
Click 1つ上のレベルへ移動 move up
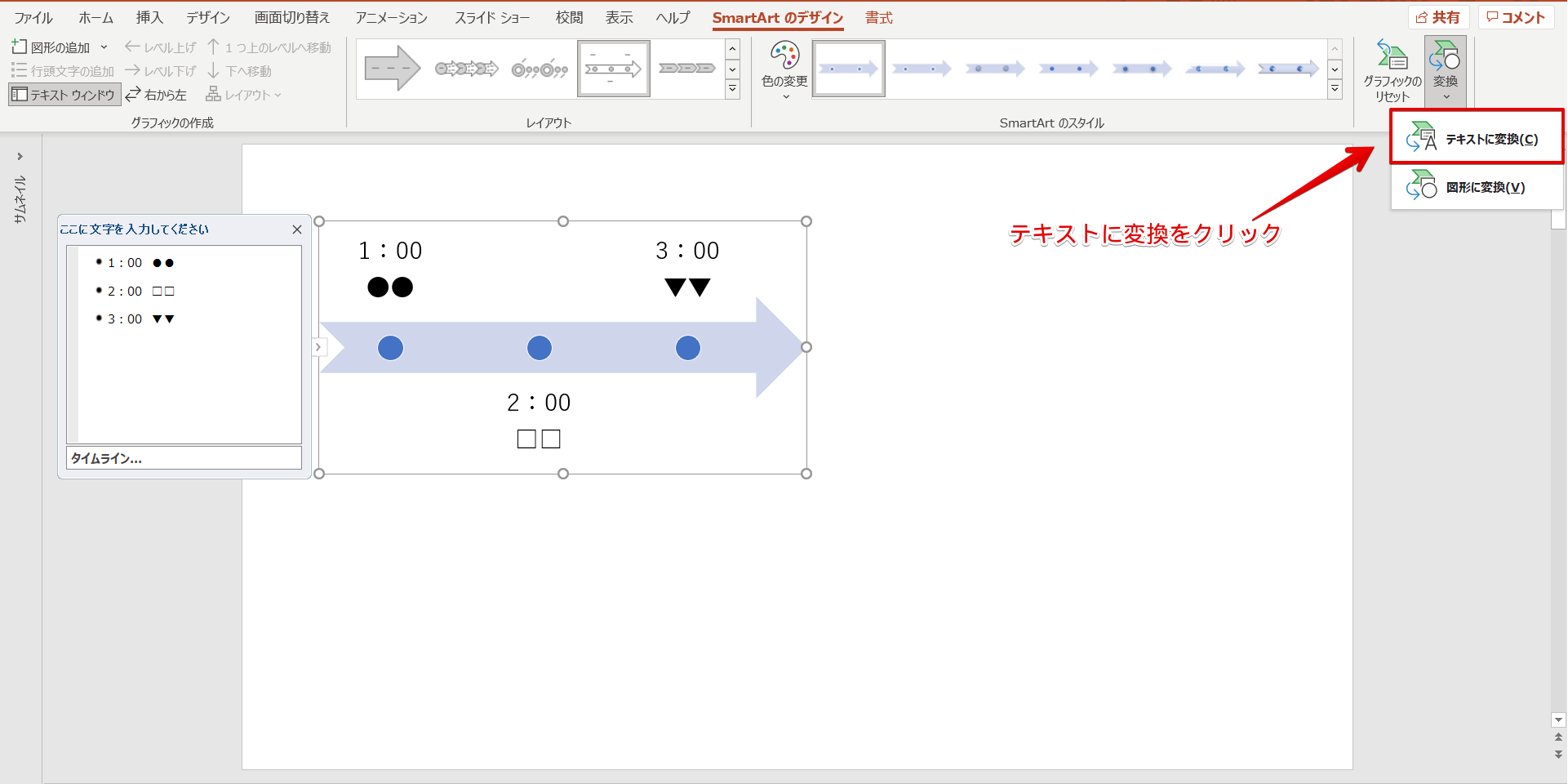click(269, 47)
